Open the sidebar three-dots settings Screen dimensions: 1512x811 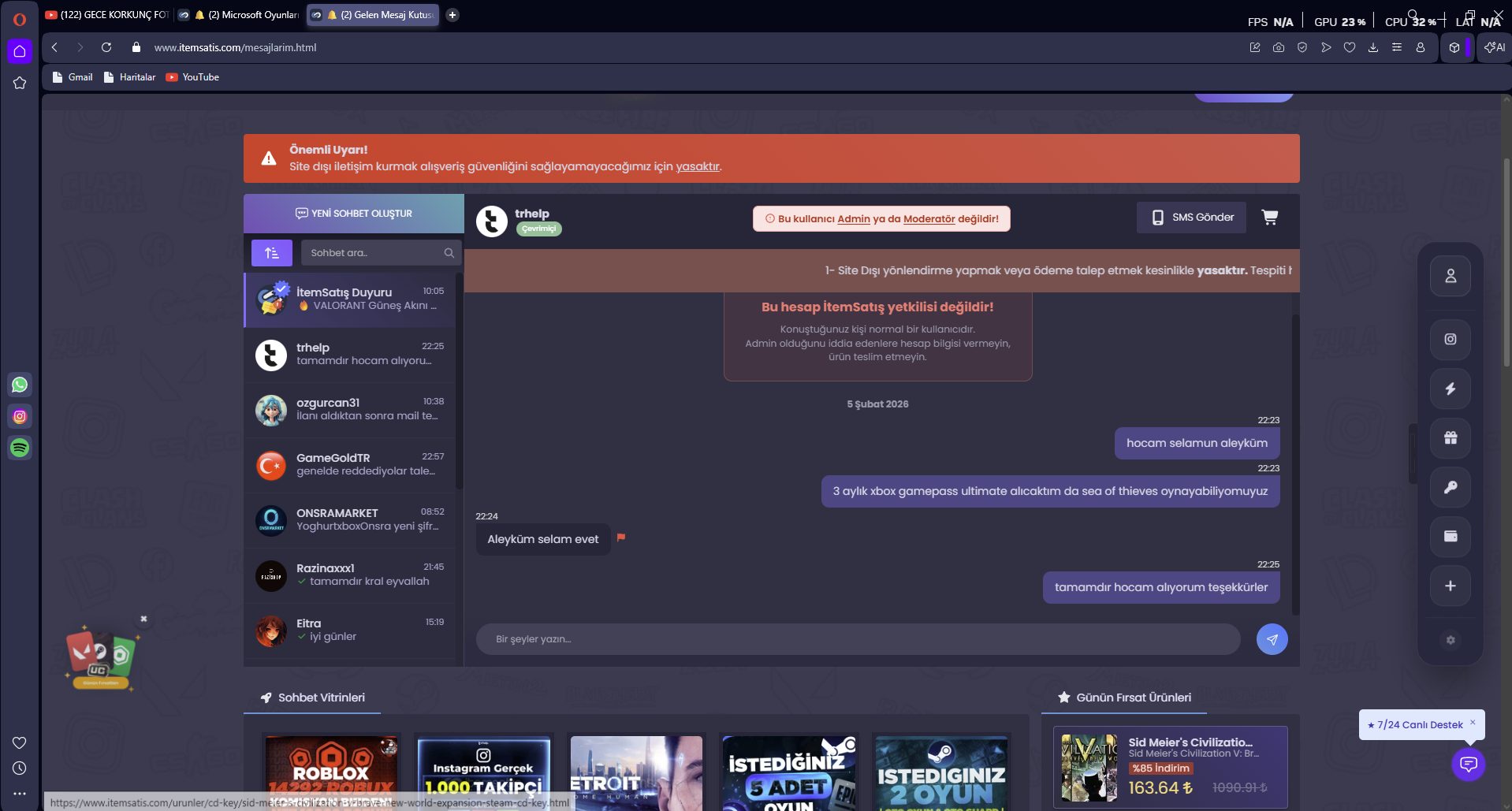(x=20, y=794)
